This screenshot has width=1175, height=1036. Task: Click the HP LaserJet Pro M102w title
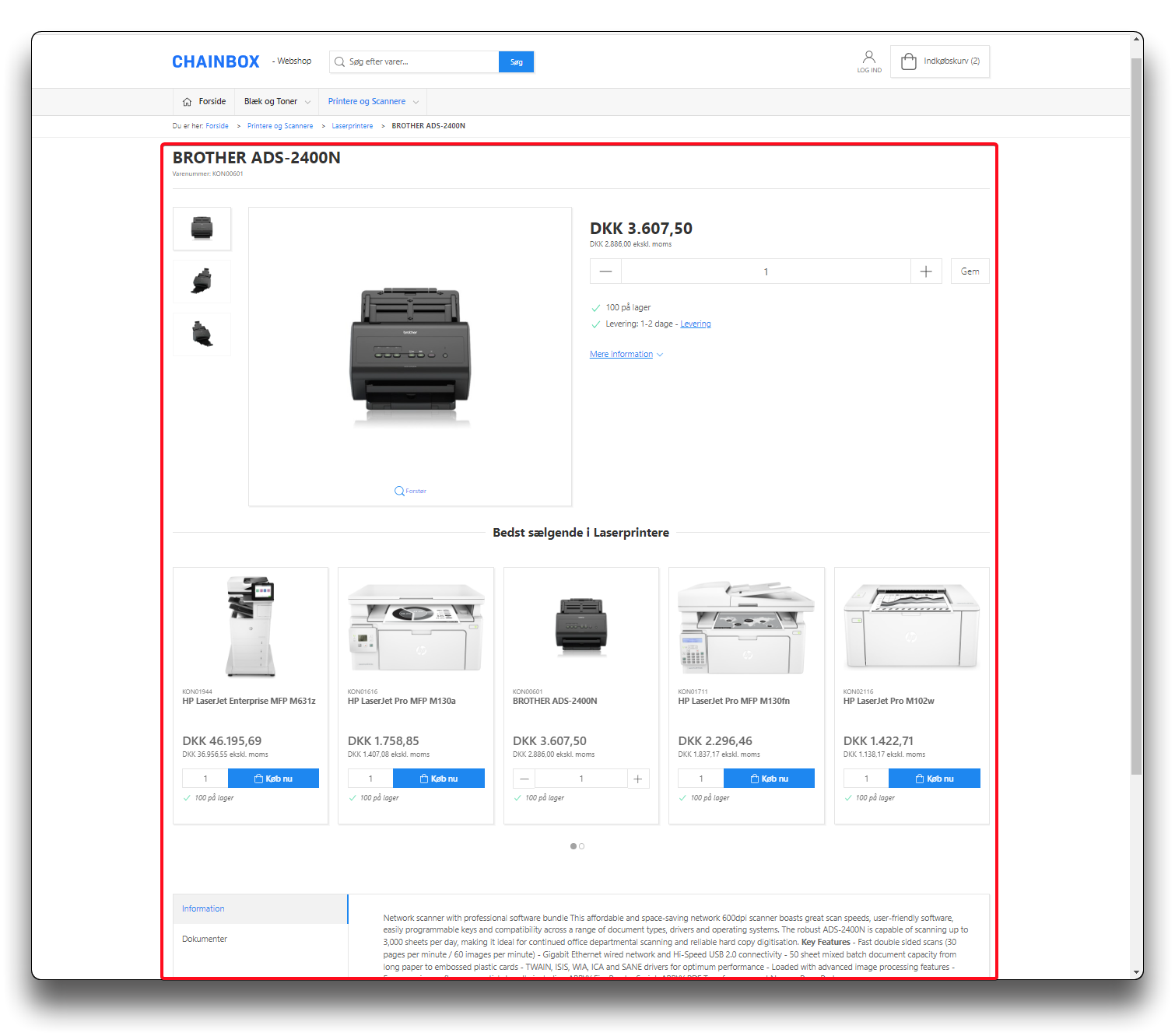pyautogui.click(x=889, y=702)
